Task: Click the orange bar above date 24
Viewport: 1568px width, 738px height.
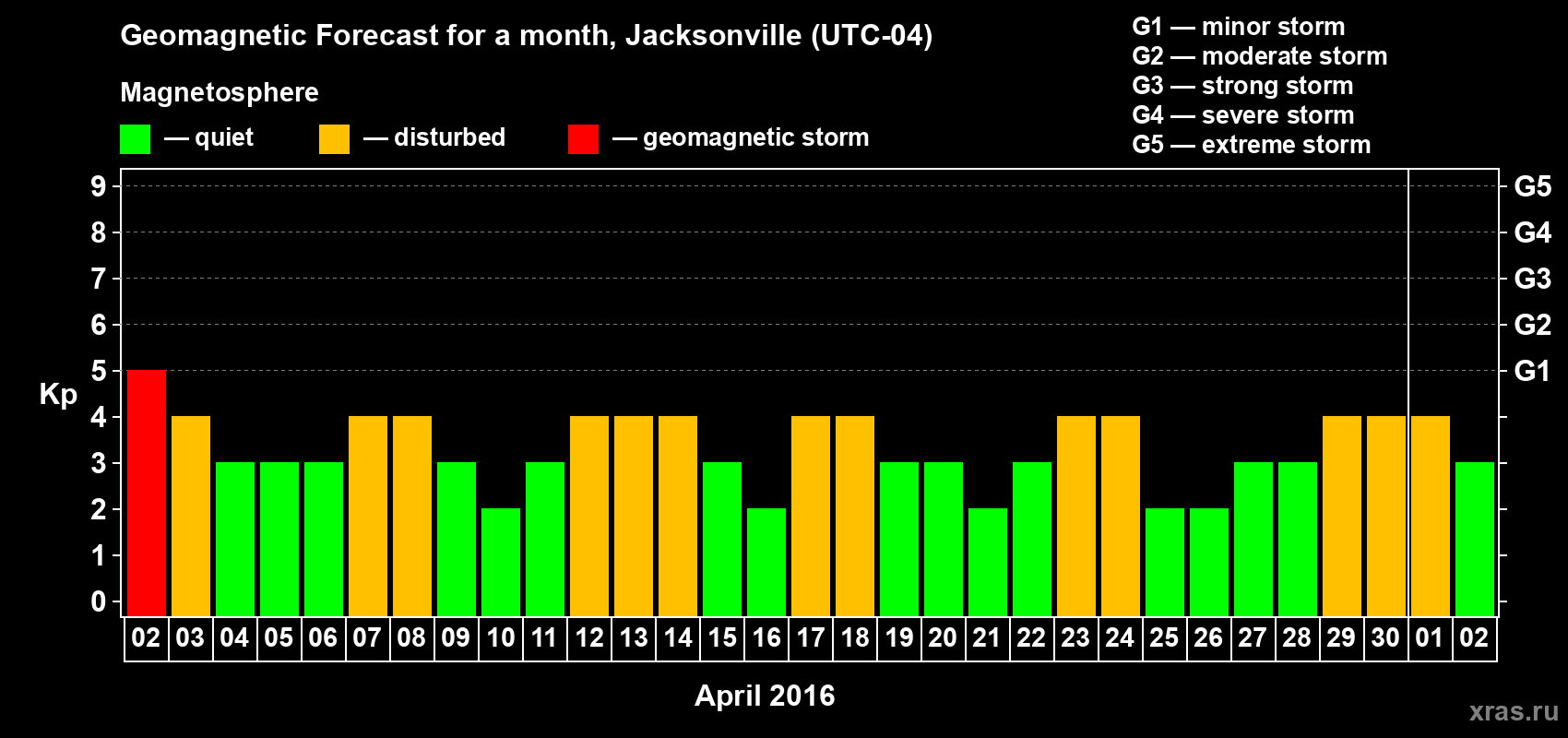Action: tap(1121, 517)
